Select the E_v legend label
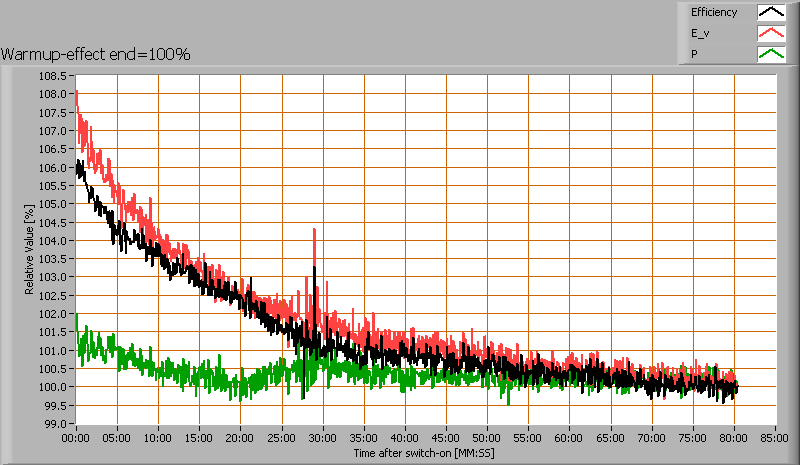 point(701,33)
